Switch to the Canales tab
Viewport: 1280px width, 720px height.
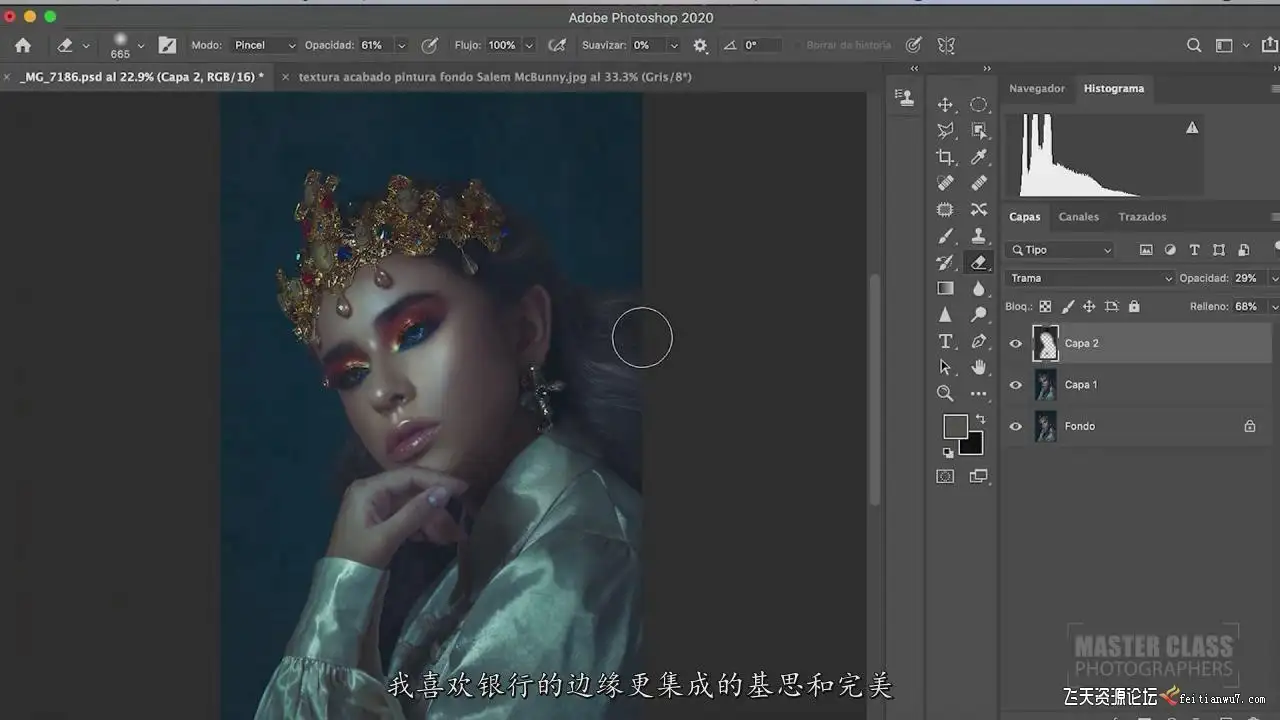point(1079,216)
